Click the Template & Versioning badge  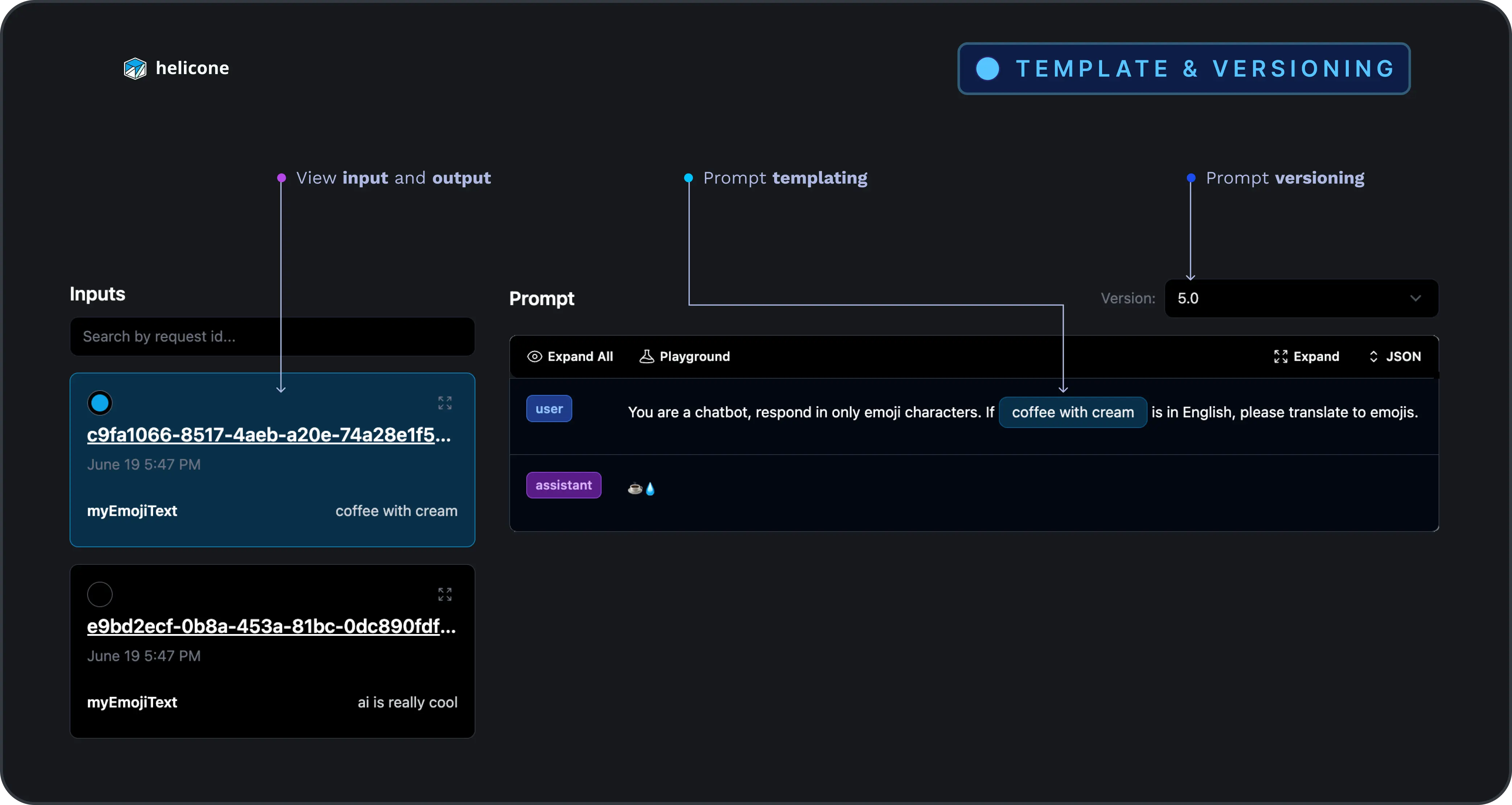1184,68
